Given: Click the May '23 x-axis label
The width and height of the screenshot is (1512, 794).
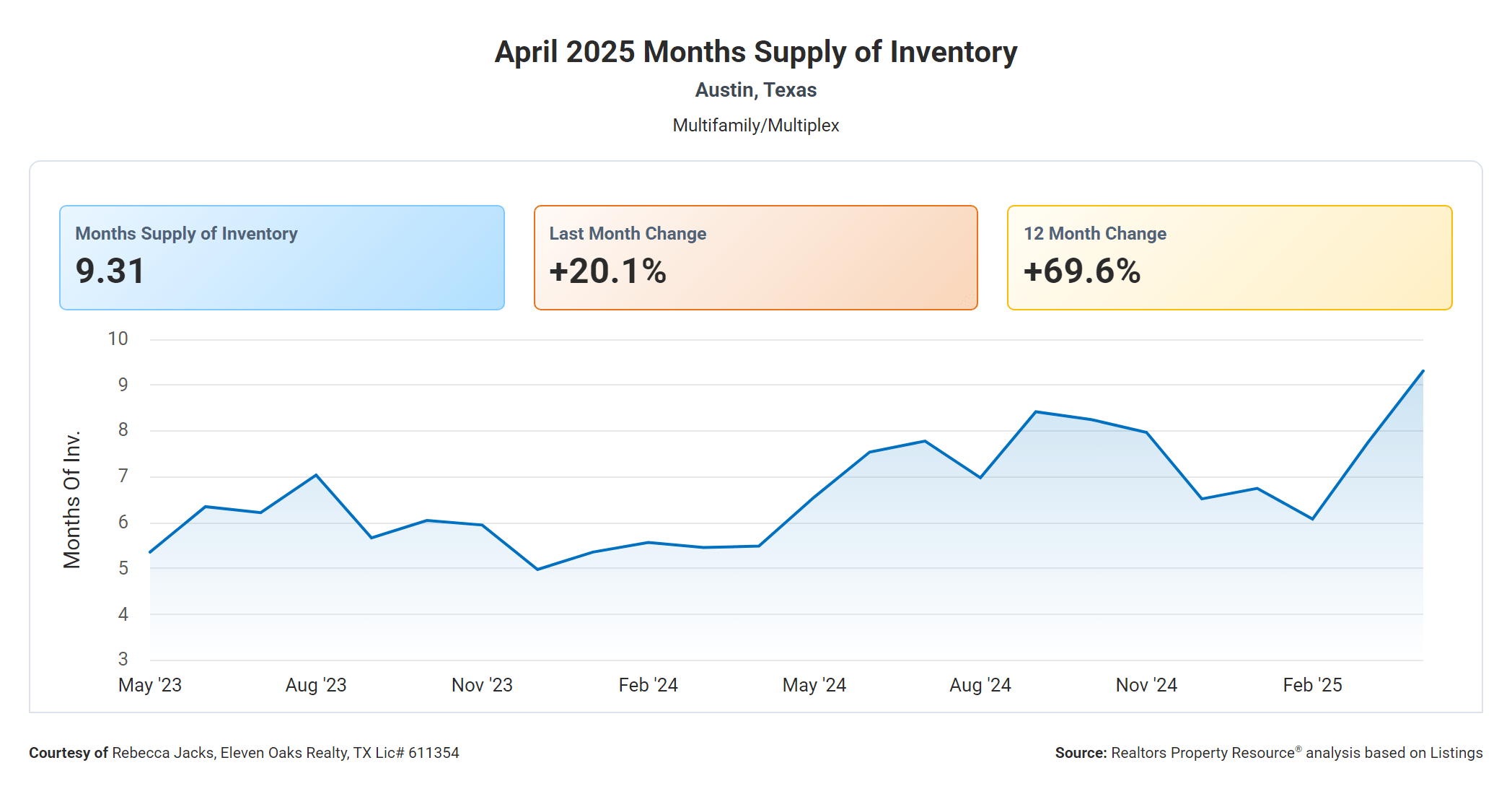Looking at the screenshot, I should coord(150,685).
